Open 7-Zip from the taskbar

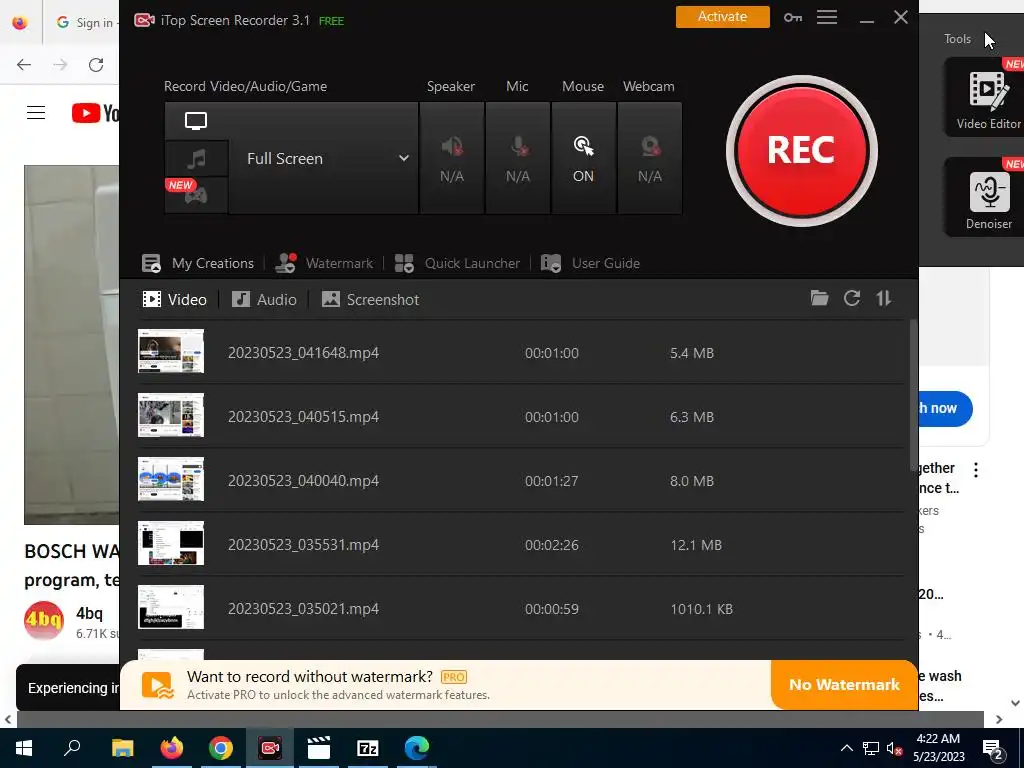tap(368, 748)
